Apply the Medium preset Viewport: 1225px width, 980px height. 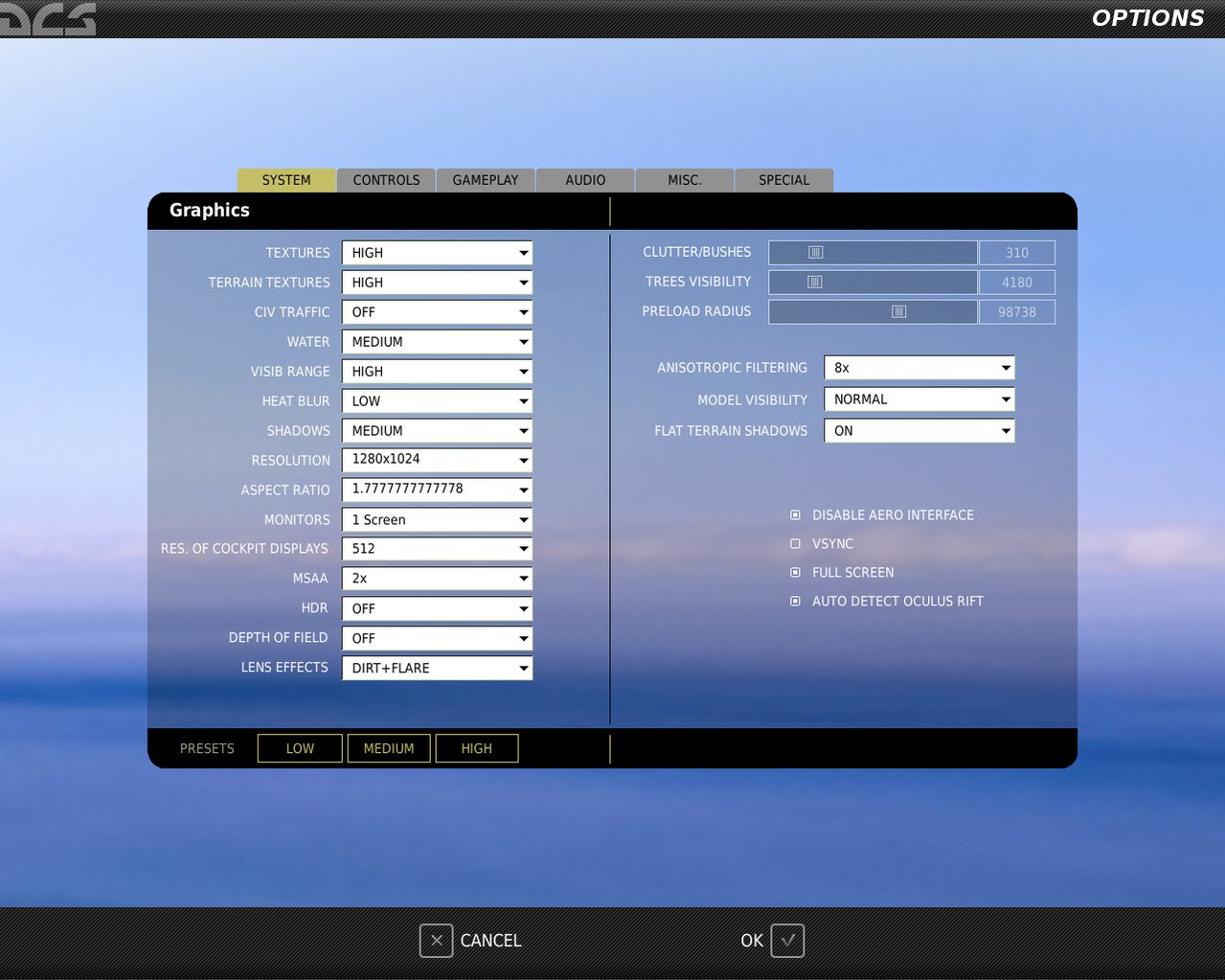click(389, 748)
